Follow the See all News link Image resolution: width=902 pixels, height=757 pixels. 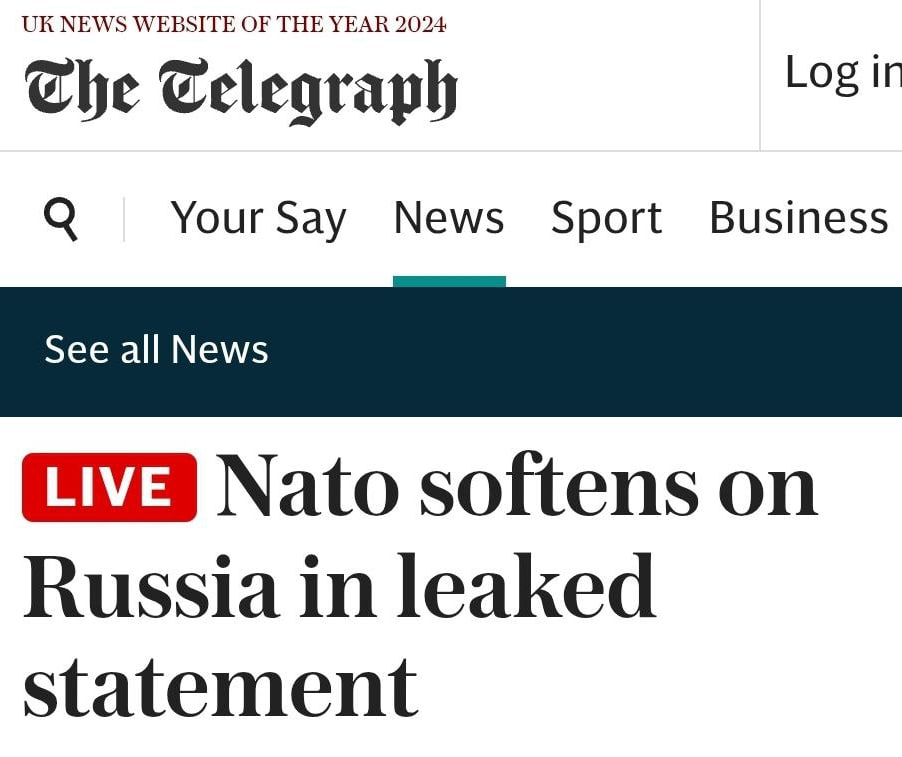coord(156,349)
